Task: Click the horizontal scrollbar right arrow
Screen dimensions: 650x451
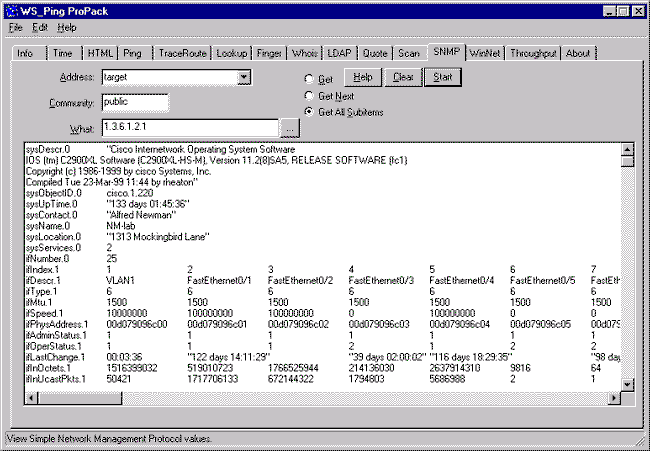Action: click(x=613, y=398)
